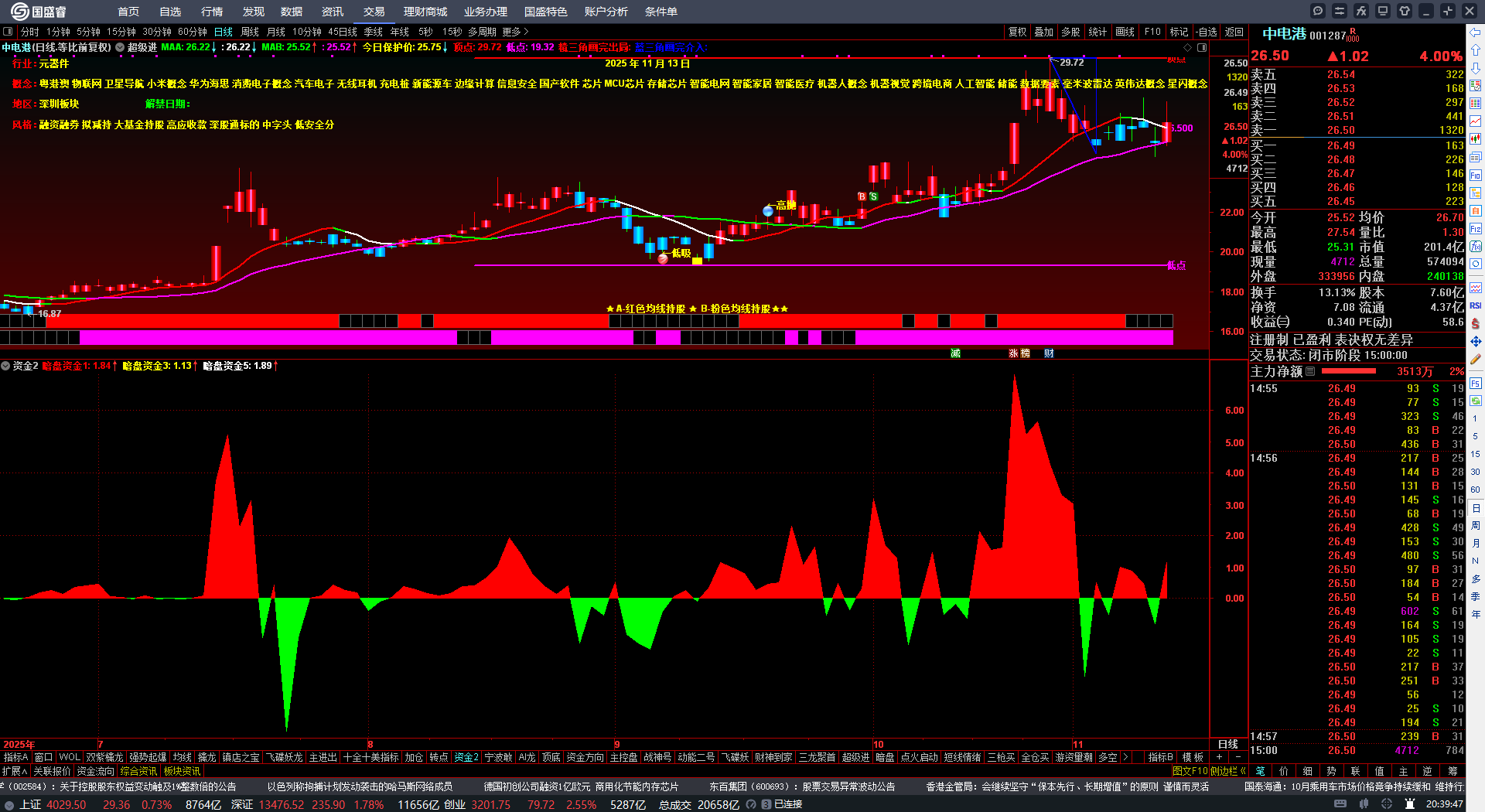
Task: Open the fx formula manager icon
Action: click(1361, 11)
